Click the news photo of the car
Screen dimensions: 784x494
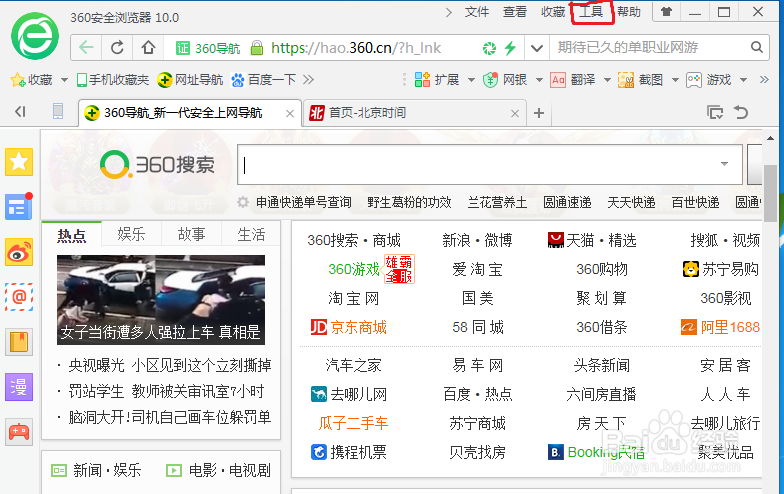(161, 300)
